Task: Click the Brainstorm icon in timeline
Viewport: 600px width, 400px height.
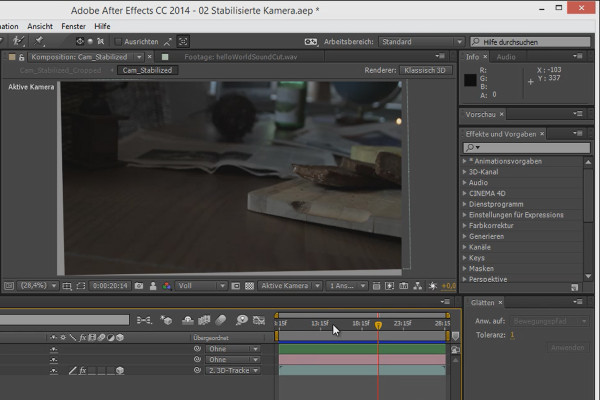Action: (242, 320)
